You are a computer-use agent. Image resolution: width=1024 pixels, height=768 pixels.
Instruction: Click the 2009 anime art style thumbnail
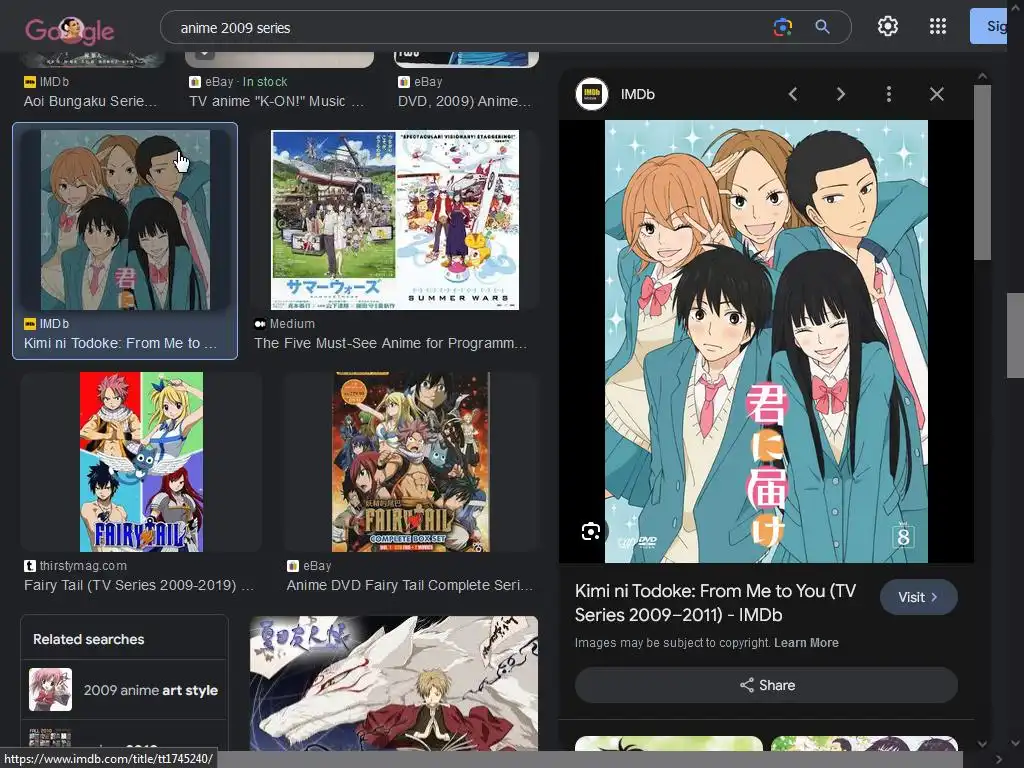[50, 690]
